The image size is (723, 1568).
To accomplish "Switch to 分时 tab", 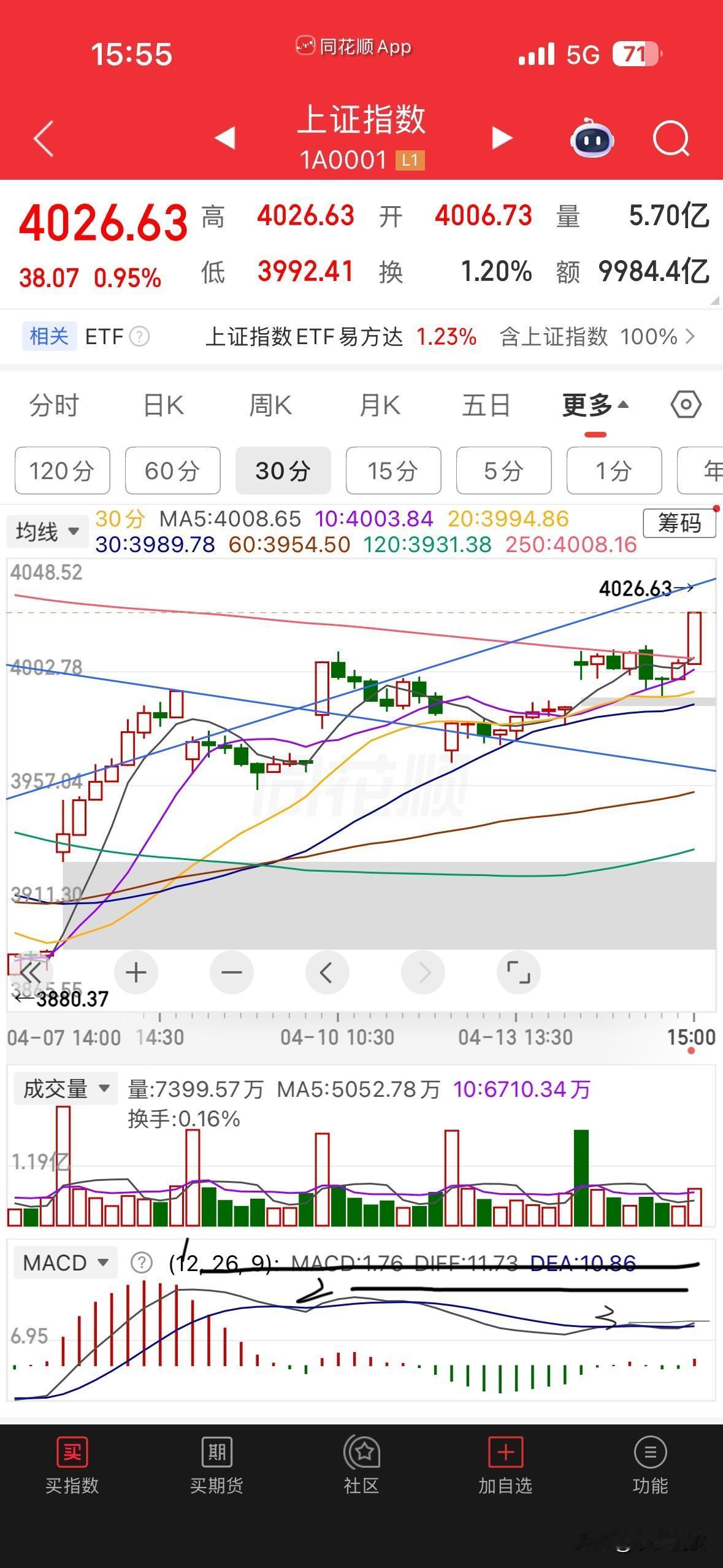I will click(54, 405).
